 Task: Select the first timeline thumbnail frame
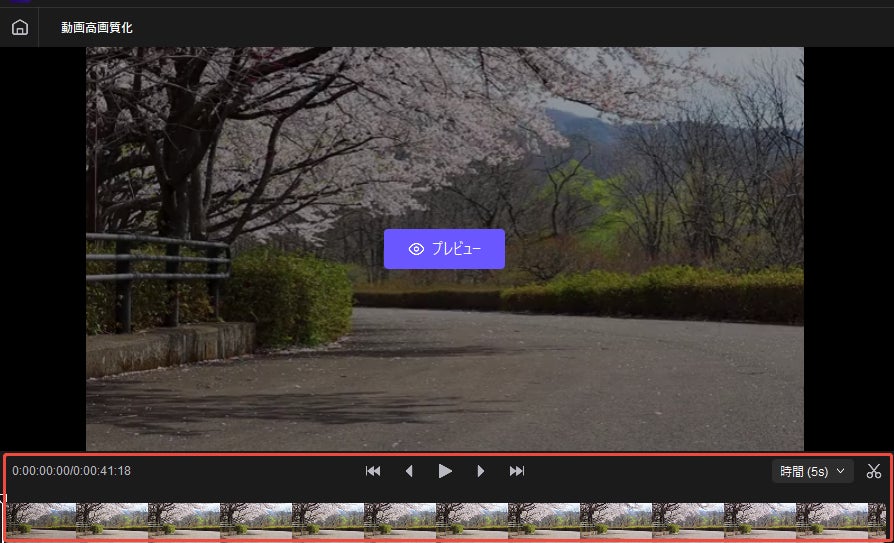coord(41,521)
